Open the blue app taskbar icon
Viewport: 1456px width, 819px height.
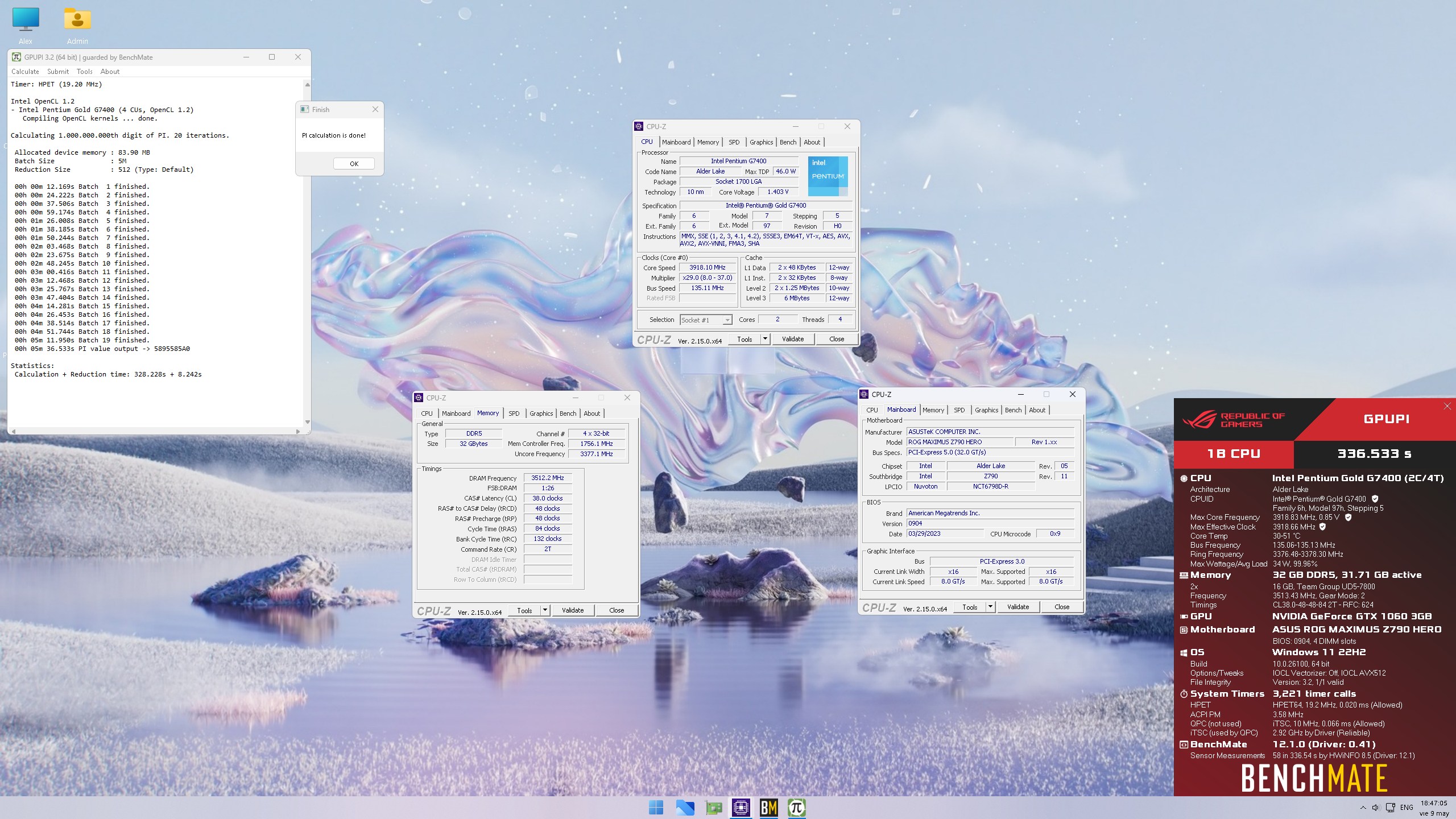click(x=685, y=807)
